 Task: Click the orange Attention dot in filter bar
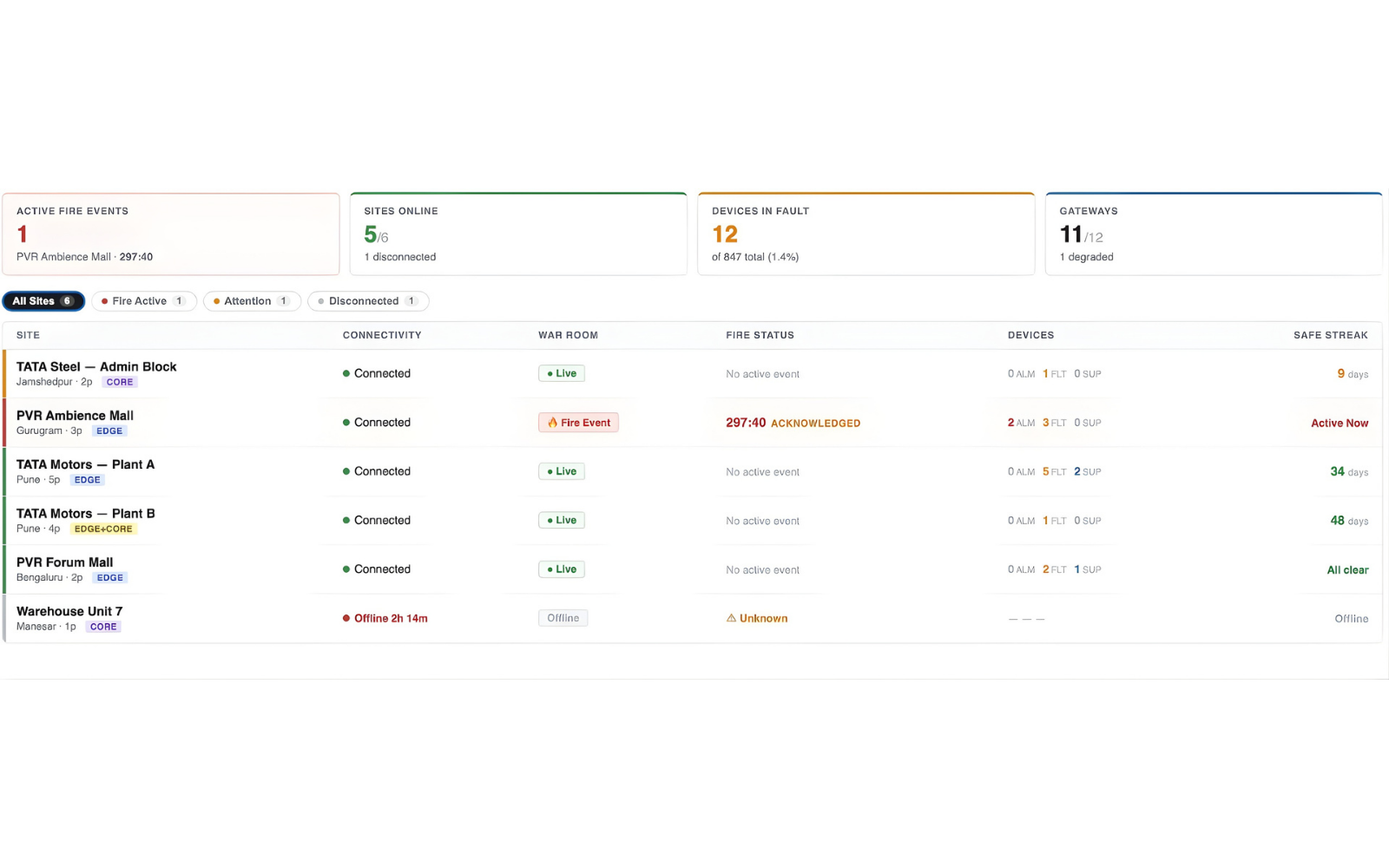[216, 301]
